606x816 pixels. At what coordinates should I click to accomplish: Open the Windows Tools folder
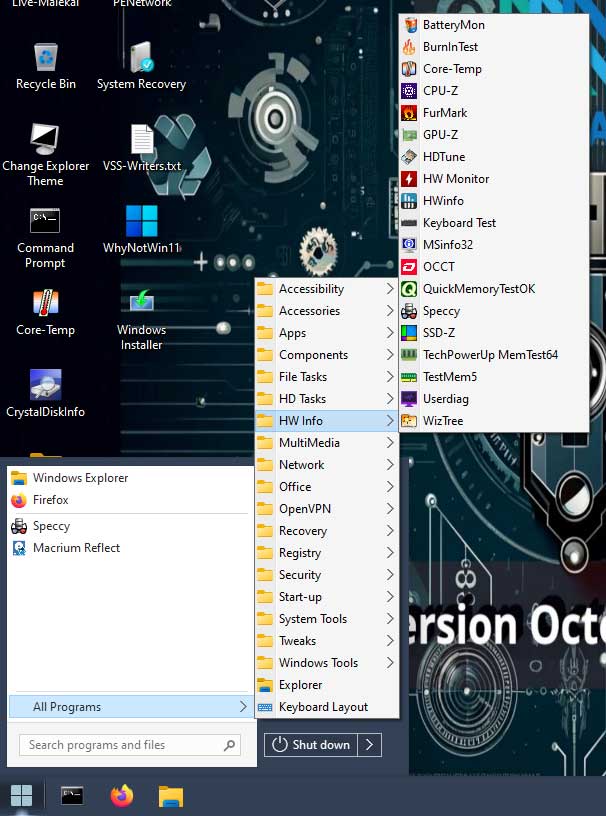pyautogui.click(x=327, y=663)
